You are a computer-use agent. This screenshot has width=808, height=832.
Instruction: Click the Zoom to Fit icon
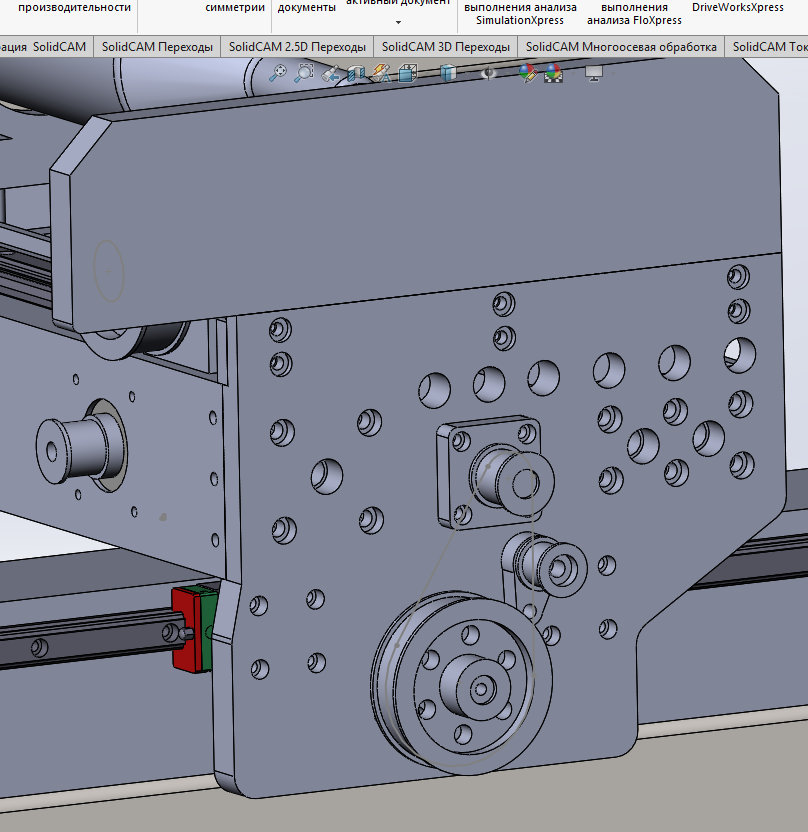point(278,73)
